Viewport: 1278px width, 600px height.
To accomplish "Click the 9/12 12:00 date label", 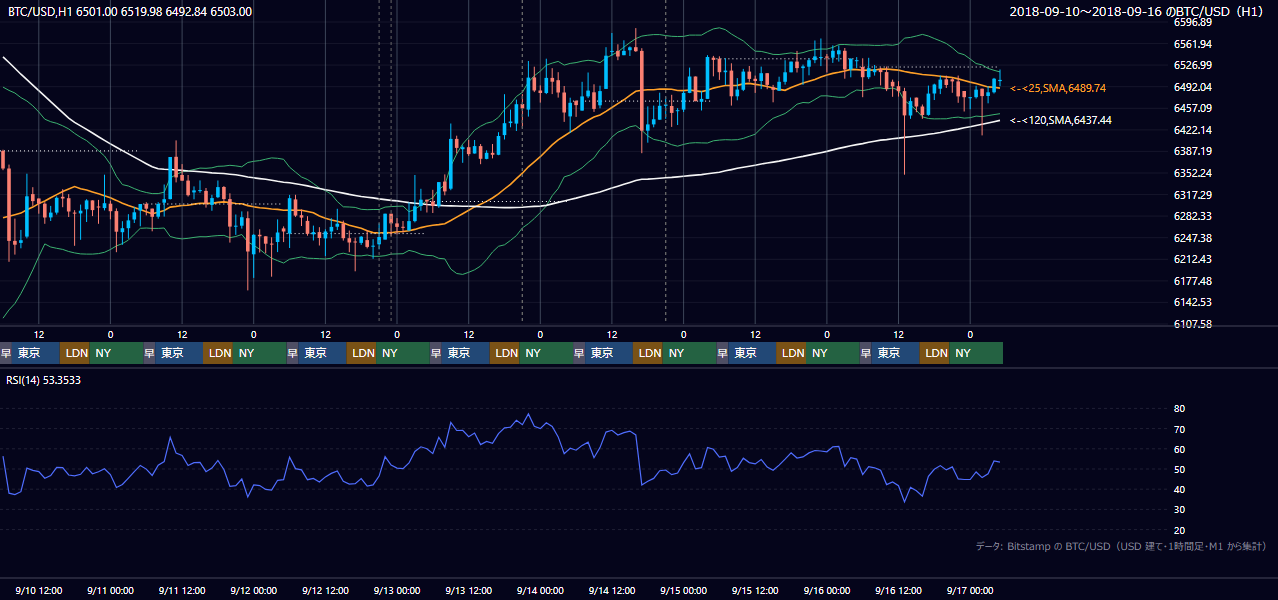I will (x=325, y=590).
